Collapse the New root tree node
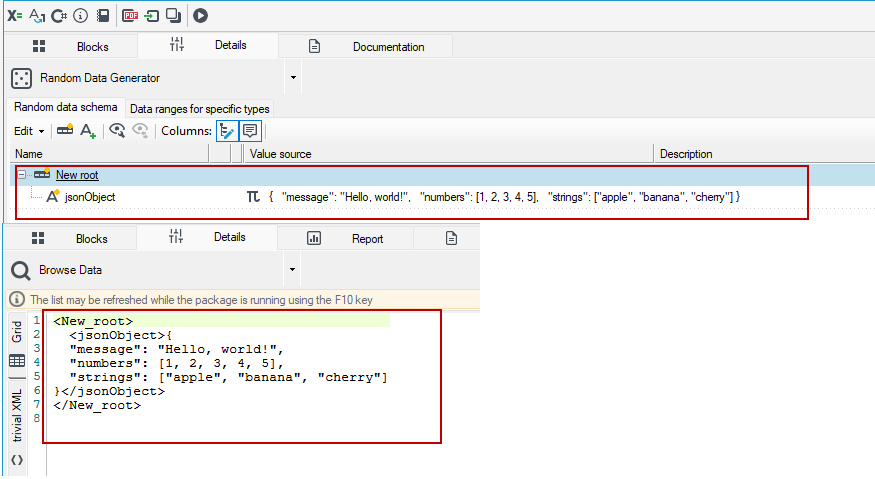 [21, 175]
